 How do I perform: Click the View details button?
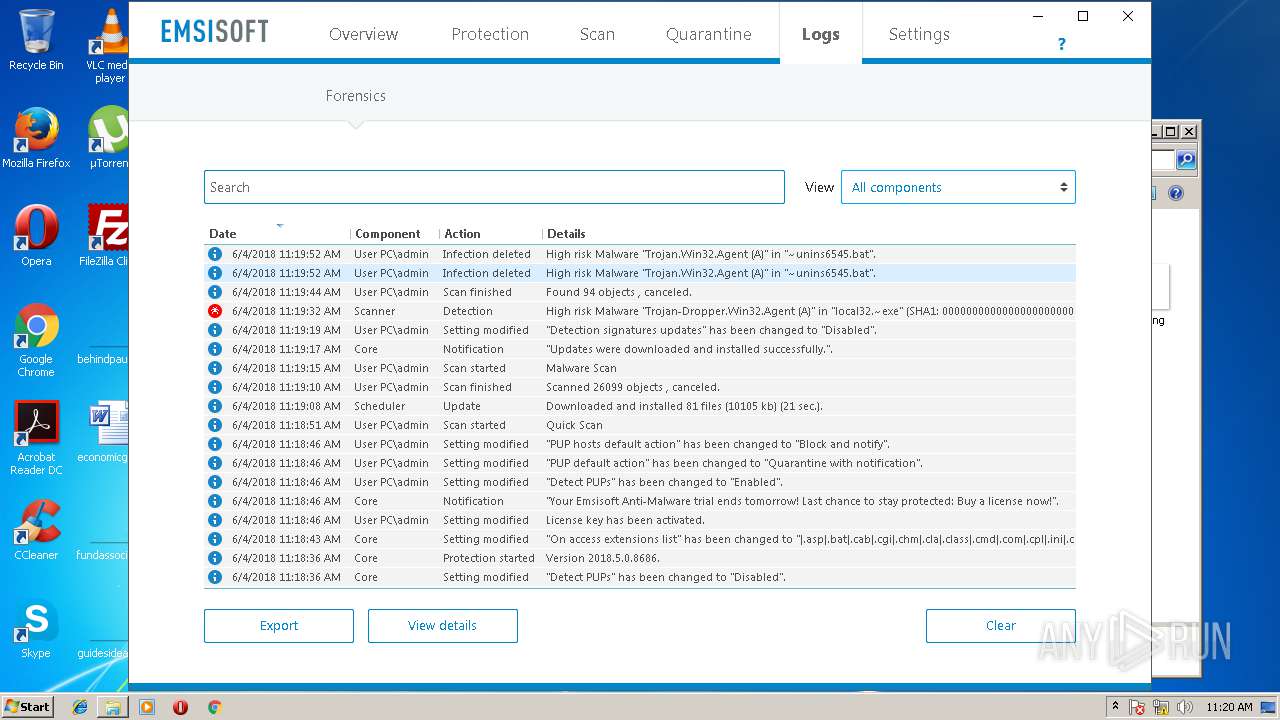tap(442, 626)
